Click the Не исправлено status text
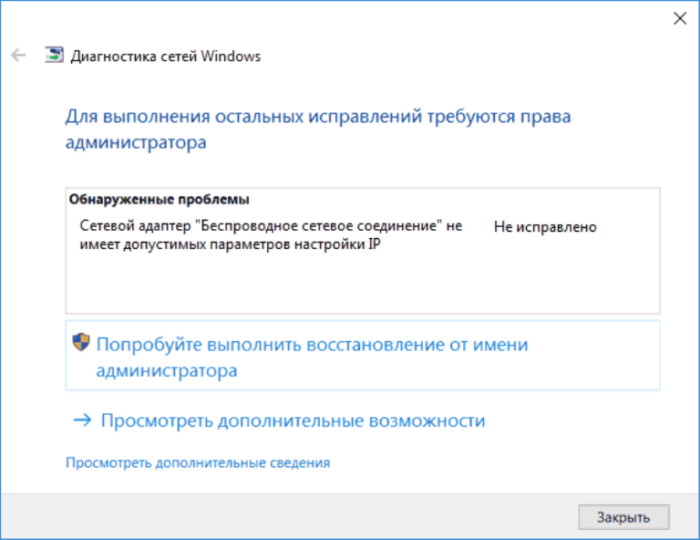700x540 pixels. [545, 227]
